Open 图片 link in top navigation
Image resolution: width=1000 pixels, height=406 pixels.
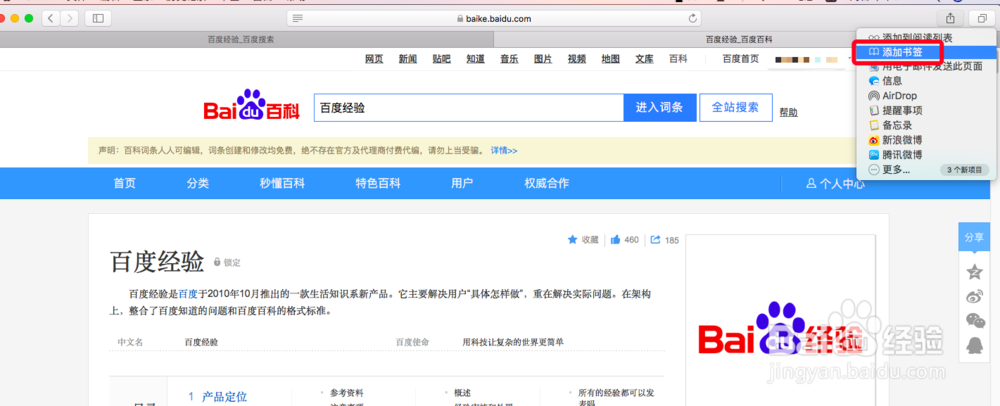point(543,59)
